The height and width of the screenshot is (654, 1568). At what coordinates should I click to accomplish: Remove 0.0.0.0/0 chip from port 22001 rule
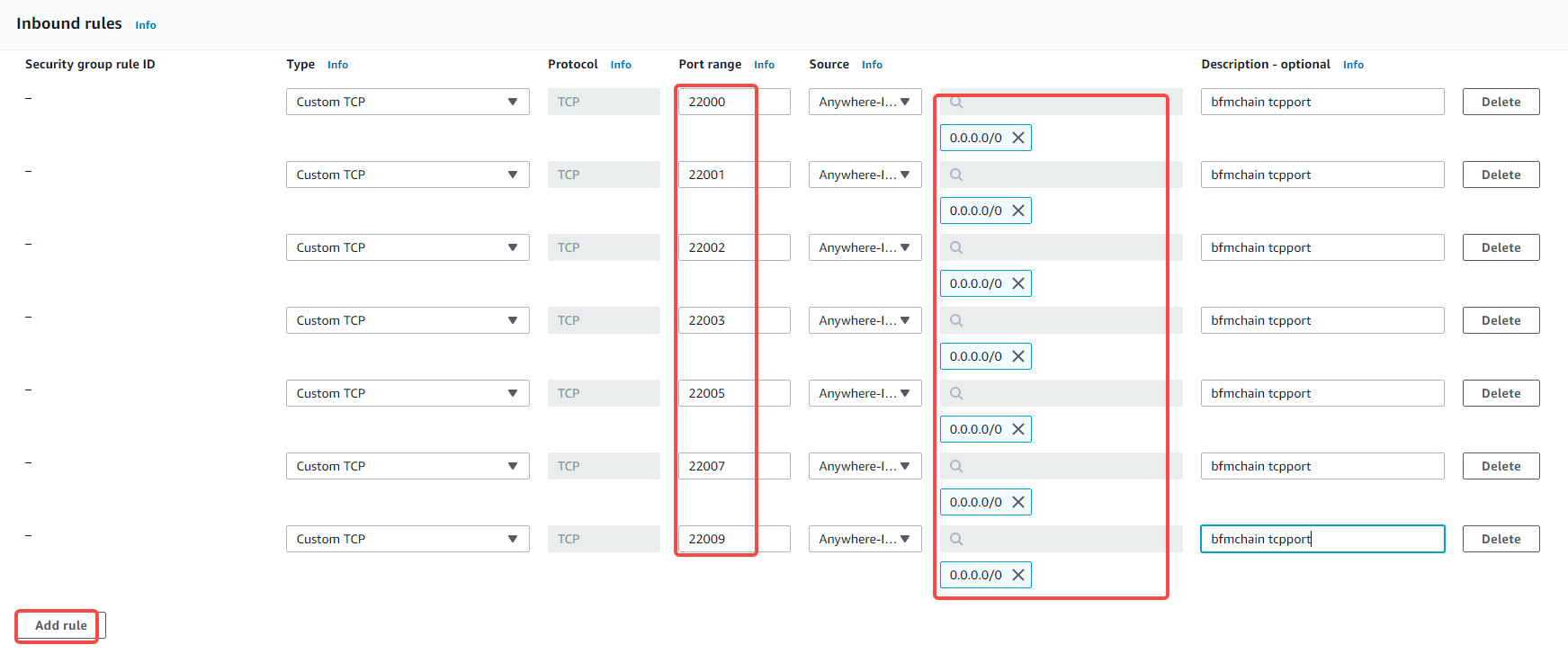tap(1017, 211)
